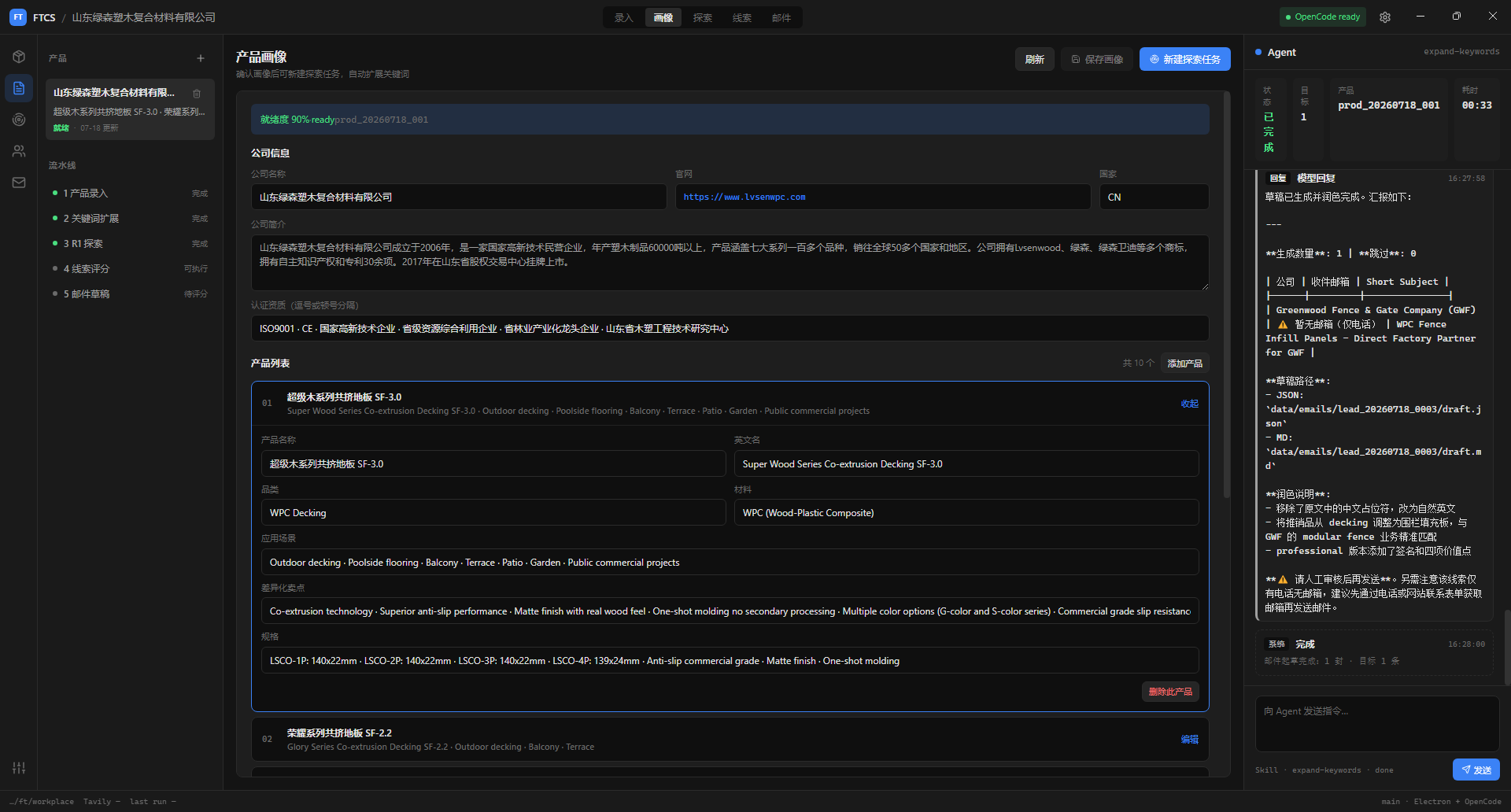Click the 英文名 field with Super Wood Series

(966, 463)
